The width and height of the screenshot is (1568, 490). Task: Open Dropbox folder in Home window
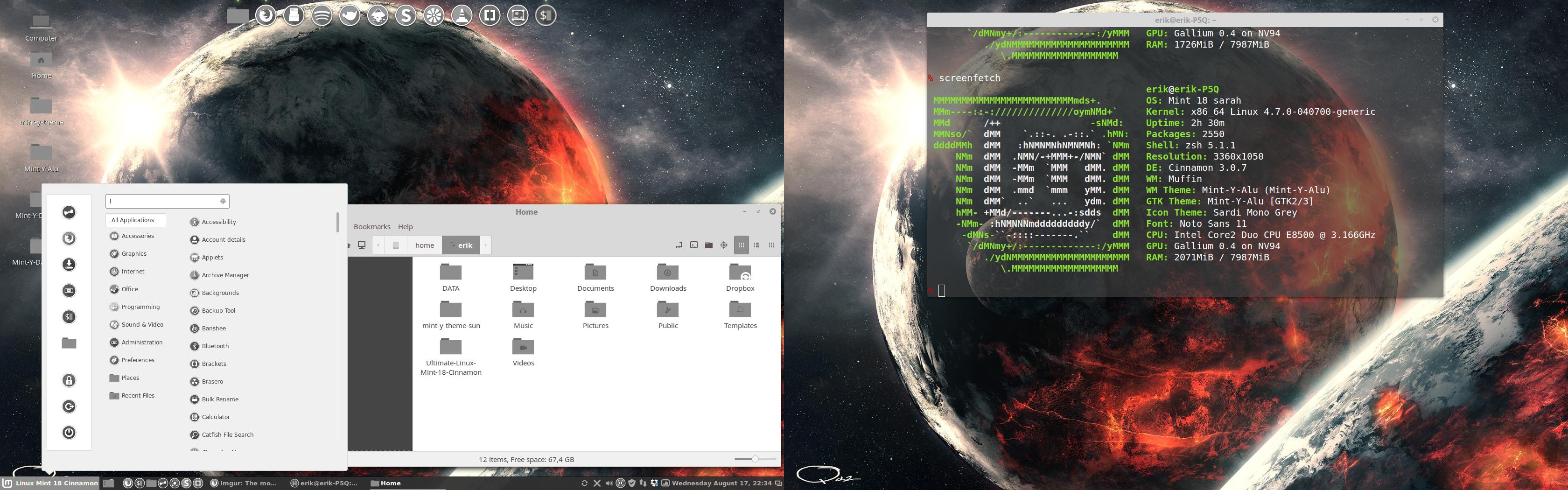tap(740, 278)
